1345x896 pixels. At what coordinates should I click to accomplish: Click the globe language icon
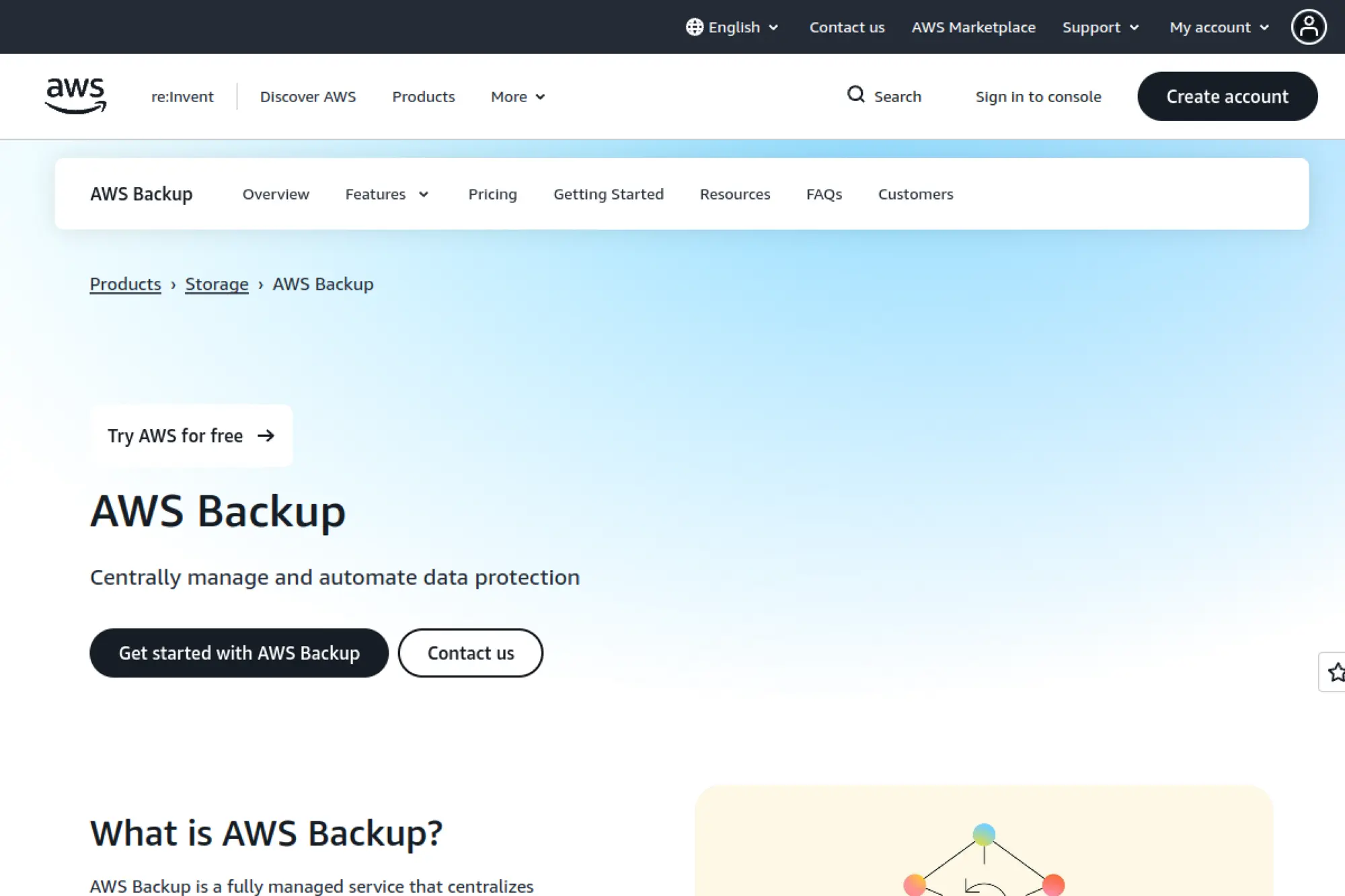(693, 27)
